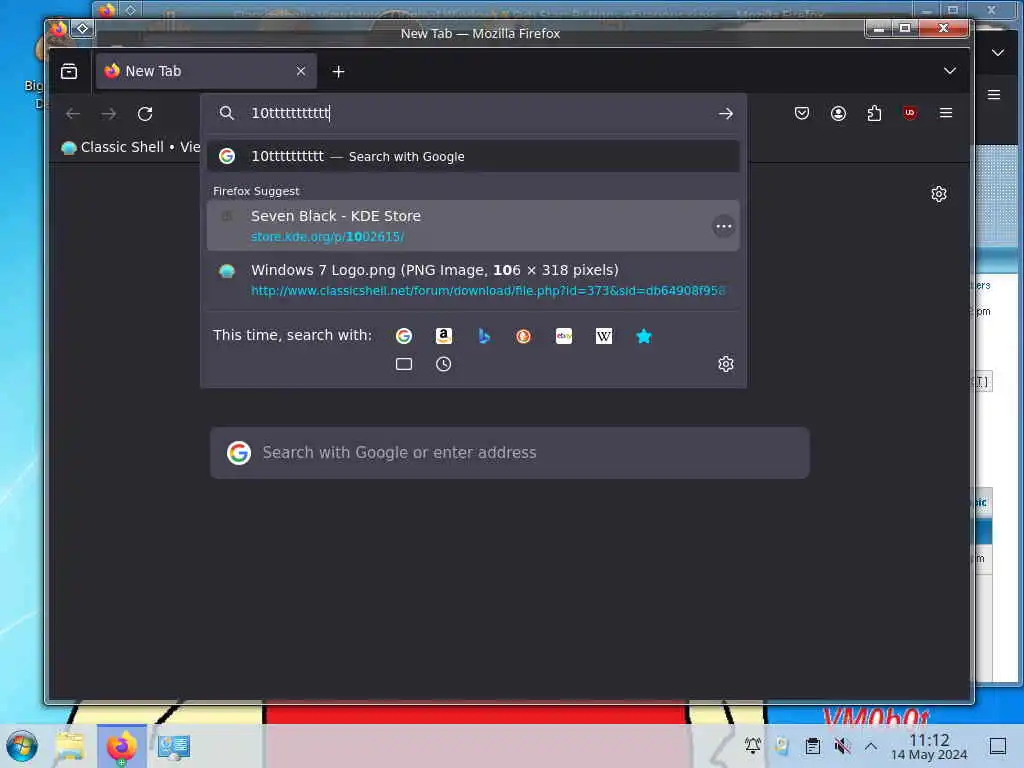
Task: Search this time with Bing
Action: 484,336
